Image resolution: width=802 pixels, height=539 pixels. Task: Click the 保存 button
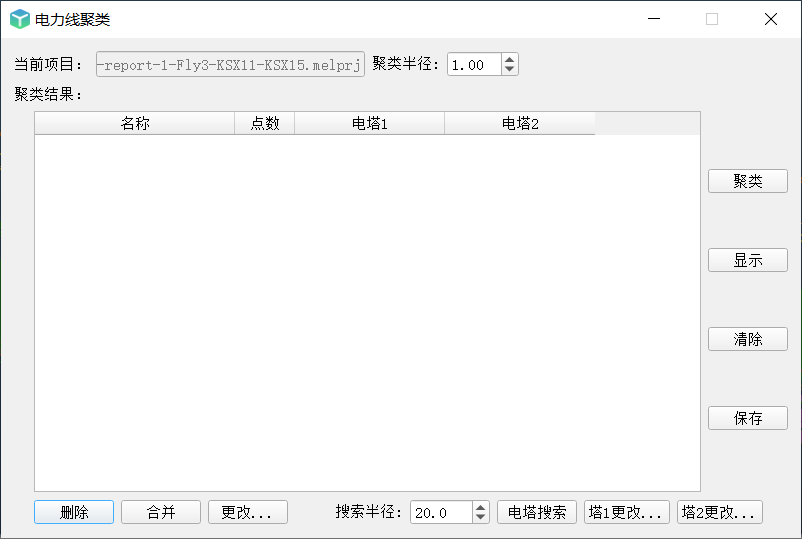[x=747, y=418]
